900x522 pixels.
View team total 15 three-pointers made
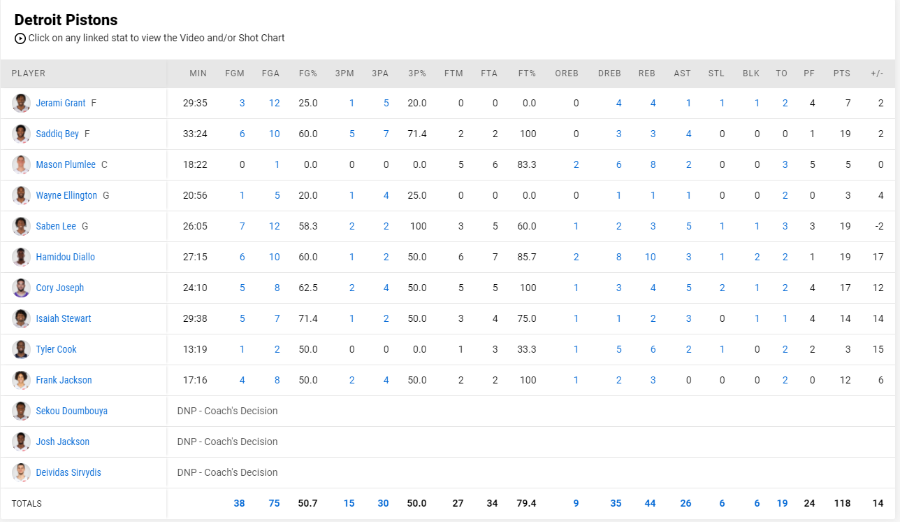tap(349, 504)
